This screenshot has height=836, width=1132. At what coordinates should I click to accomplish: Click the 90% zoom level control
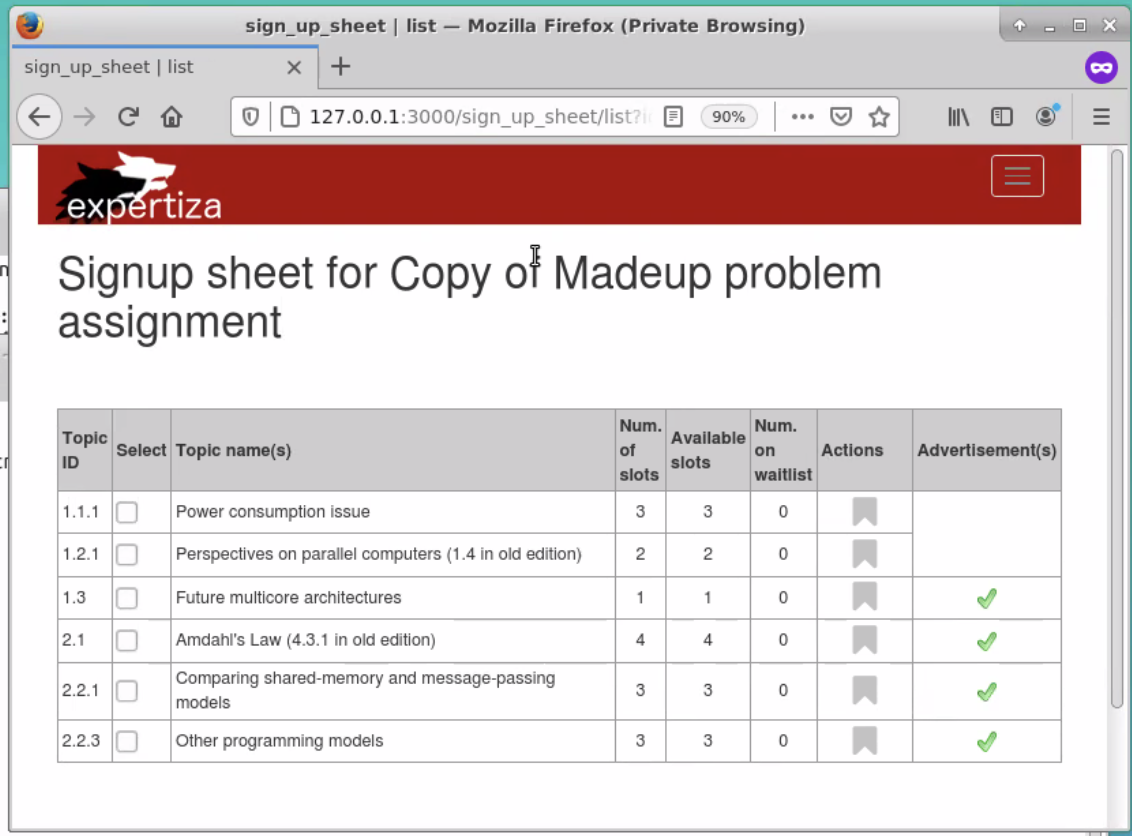tap(729, 116)
